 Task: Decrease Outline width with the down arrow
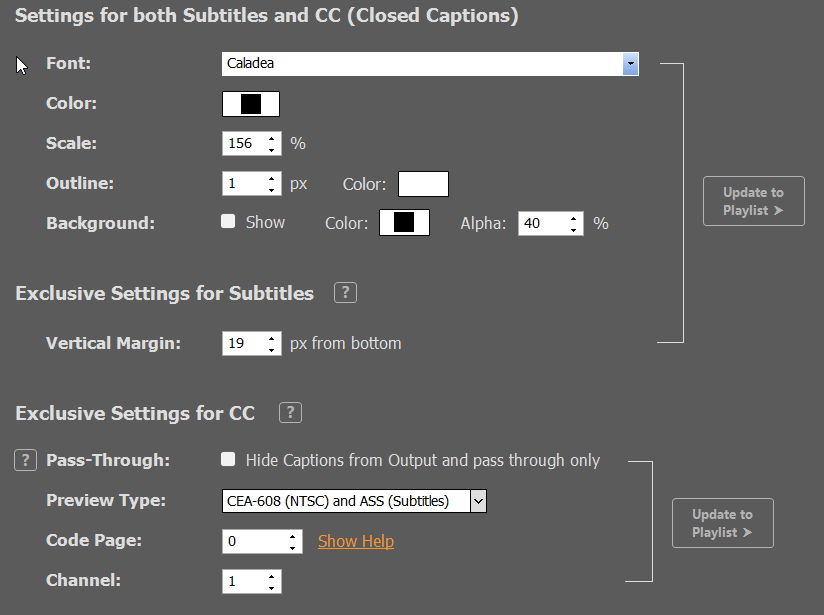271,190
